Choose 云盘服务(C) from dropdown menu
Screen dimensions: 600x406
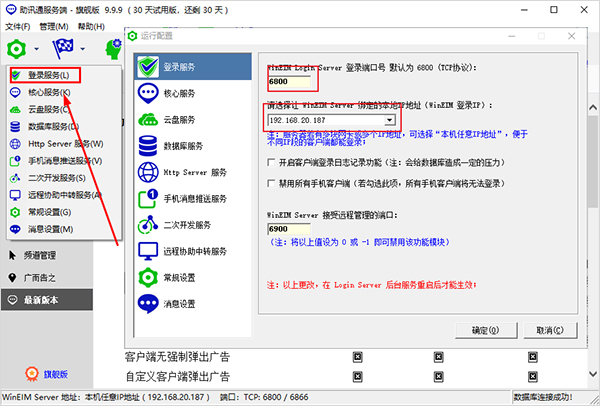coord(64,109)
